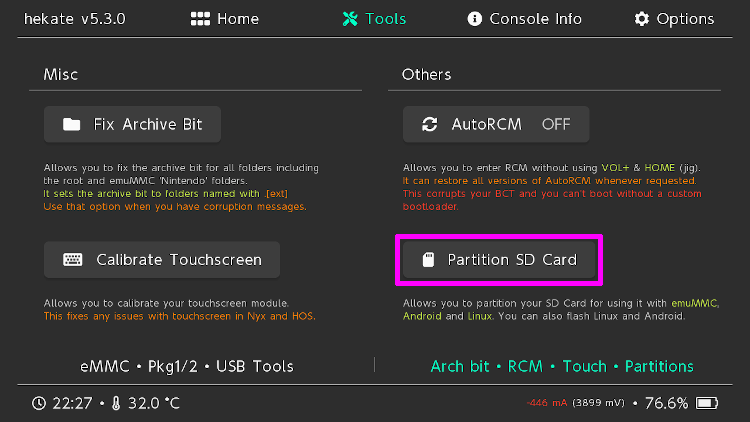Click the Home grid icon
Image resolution: width=750 pixels, height=422 pixels.
click(199, 19)
